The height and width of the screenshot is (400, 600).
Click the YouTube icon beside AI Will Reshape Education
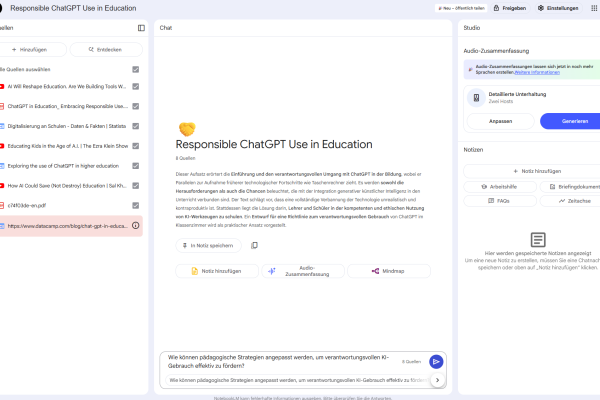coord(2,87)
